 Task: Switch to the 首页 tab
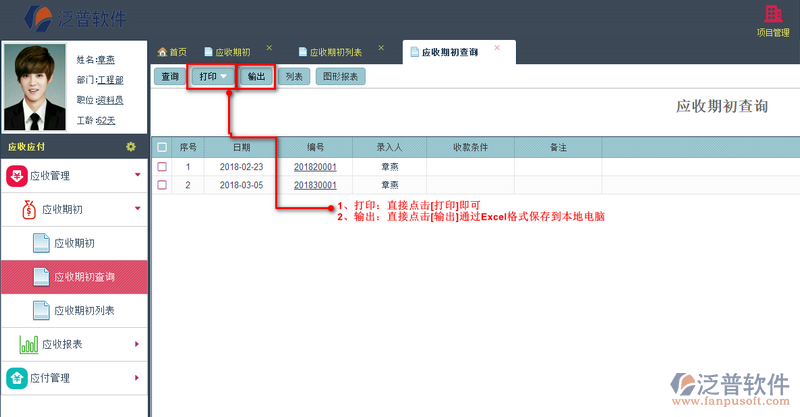click(172, 52)
